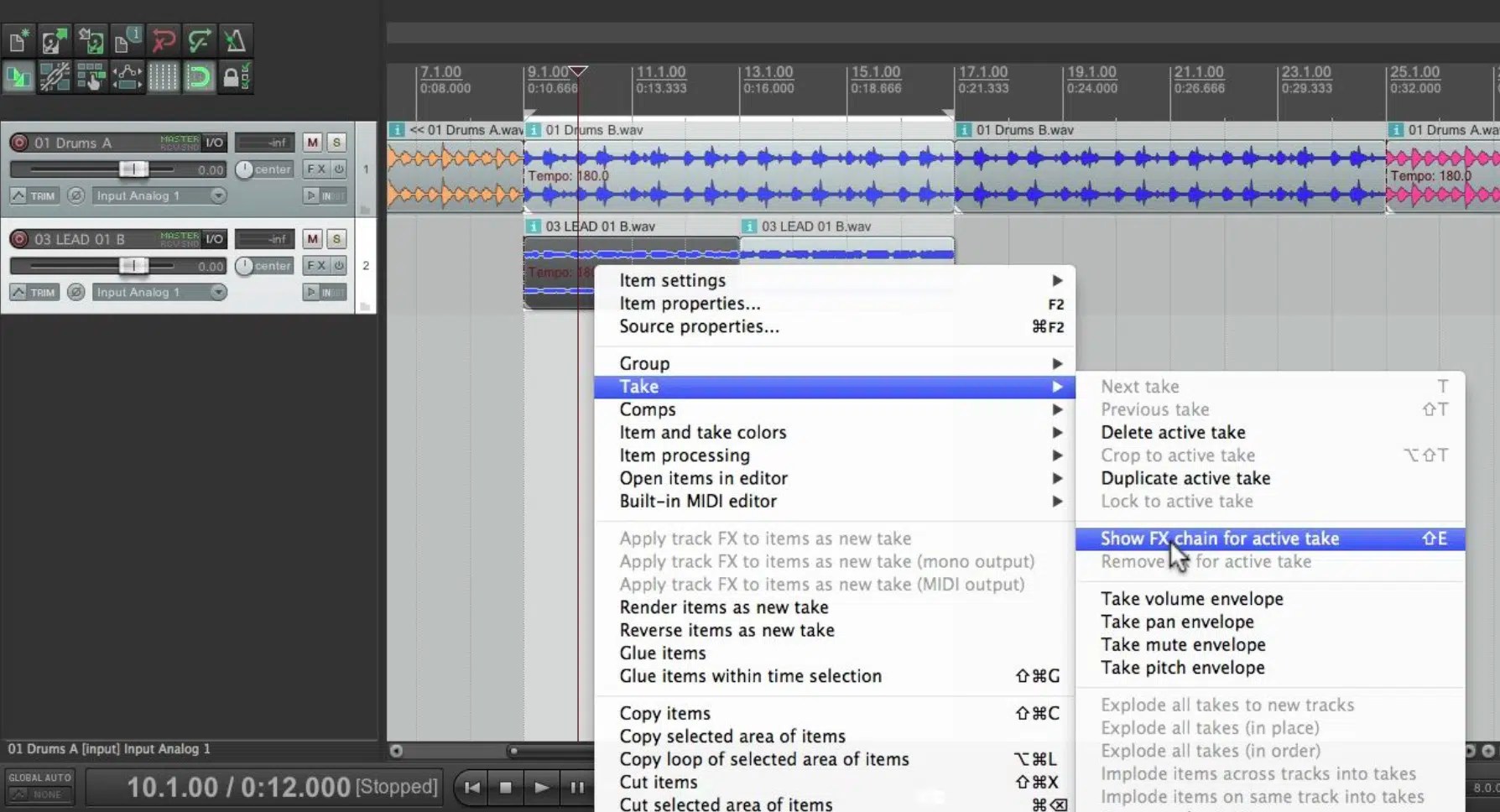Click the I/O routing button on LEAD track
This screenshot has width=1500, height=812.
[x=216, y=238]
